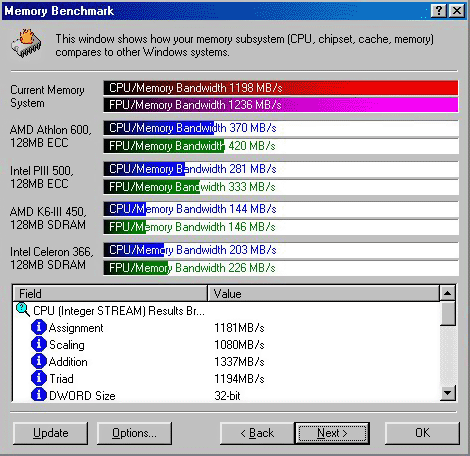Viewport: 470px width, 456px height.
Task: Click the K6-III FPU Bandwidth 146 MB/s bar
Action: 281,227
